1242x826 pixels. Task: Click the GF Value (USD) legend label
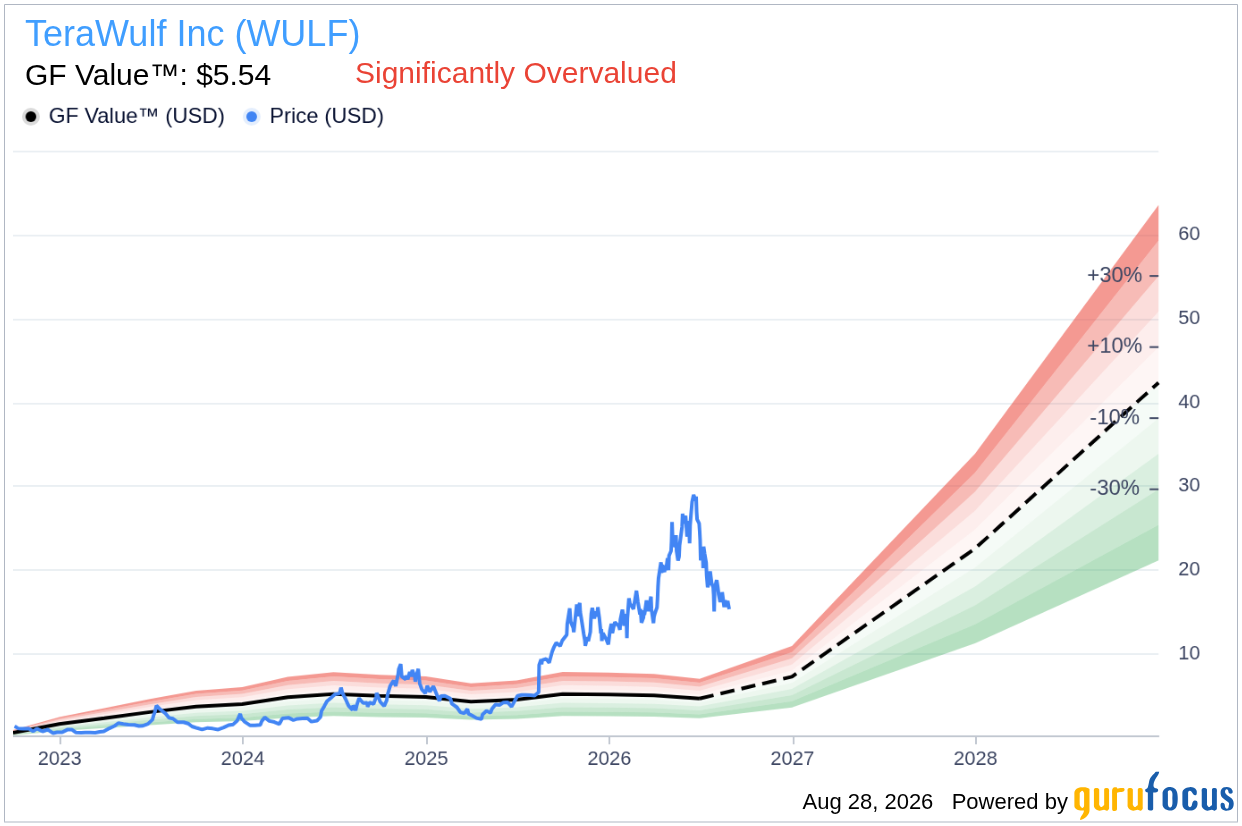136,116
